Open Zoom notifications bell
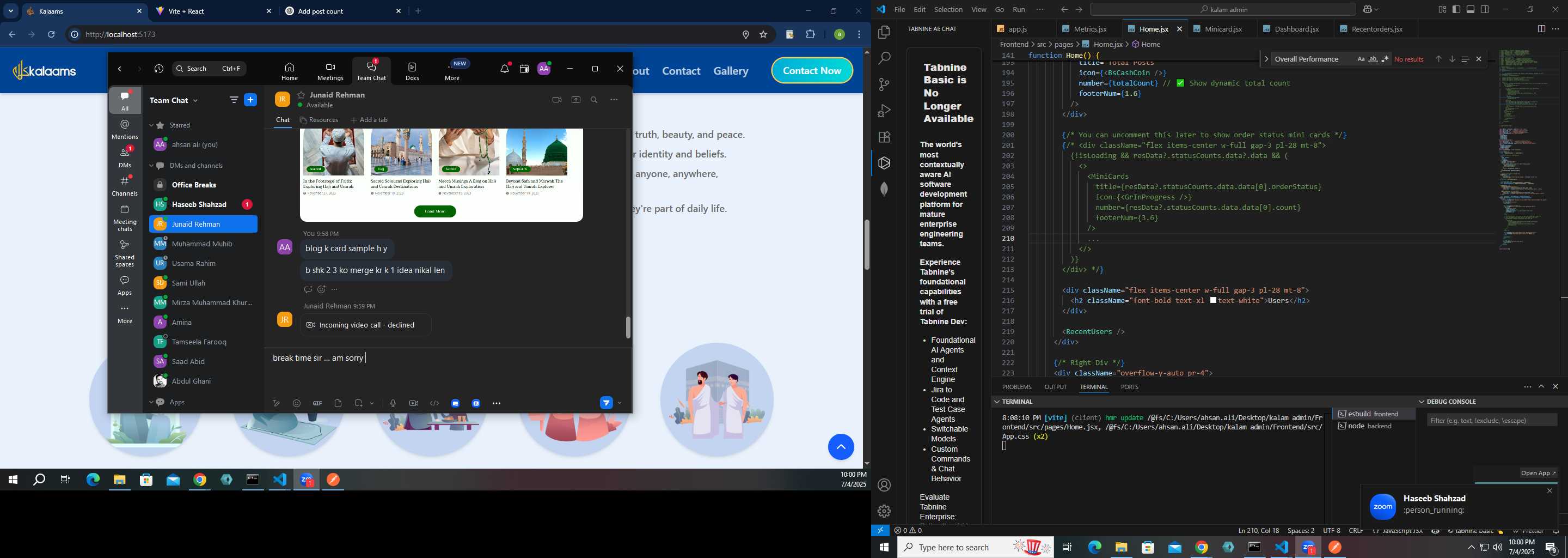Screen dimensions: 1568x558 (505, 69)
